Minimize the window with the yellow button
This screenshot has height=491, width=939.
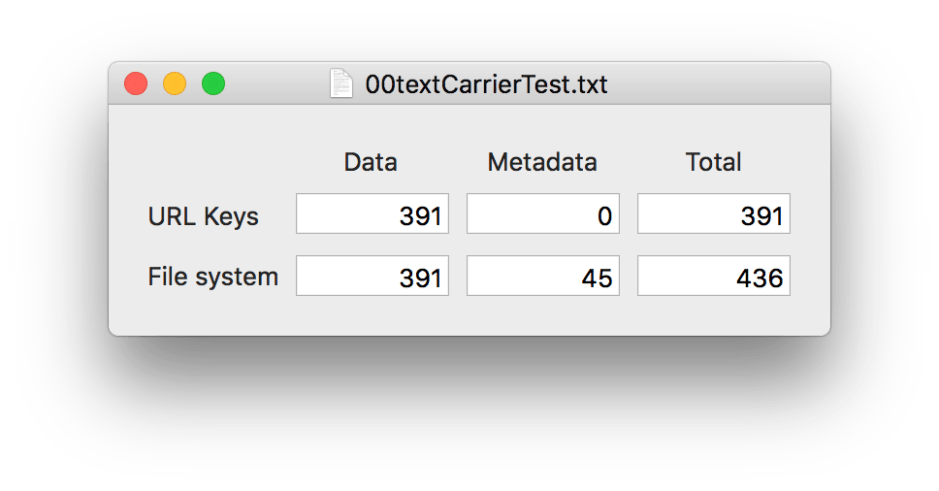[x=175, y=84]
